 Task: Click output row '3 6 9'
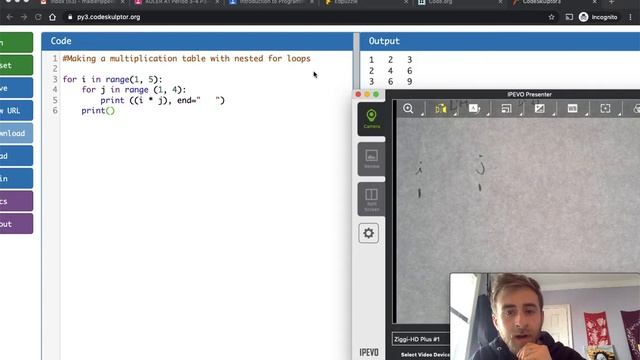point(390,82)
